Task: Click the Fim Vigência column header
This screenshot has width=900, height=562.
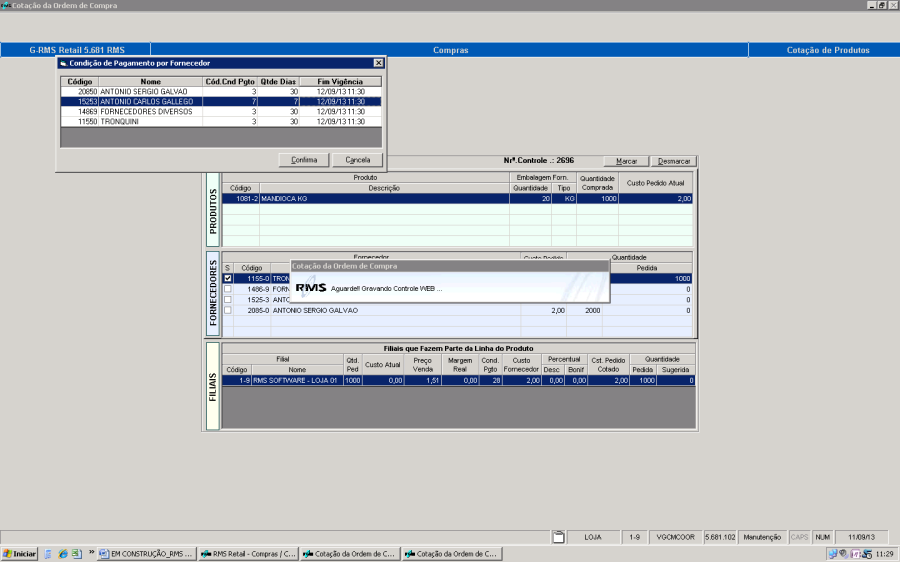Action: tap(340, 82)
